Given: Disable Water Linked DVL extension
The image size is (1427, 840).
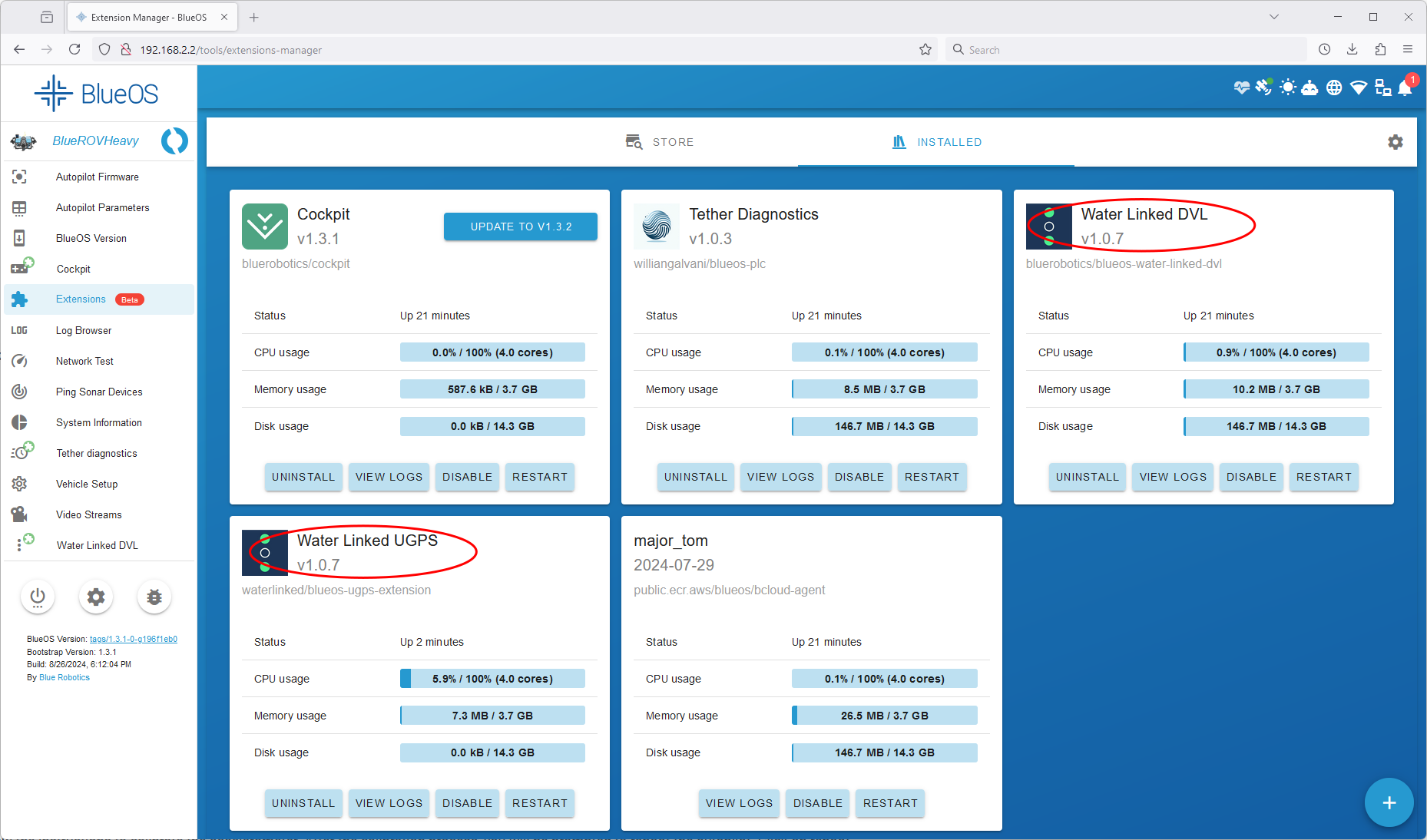Looking at the screenshot, I should pos(1251,477).
